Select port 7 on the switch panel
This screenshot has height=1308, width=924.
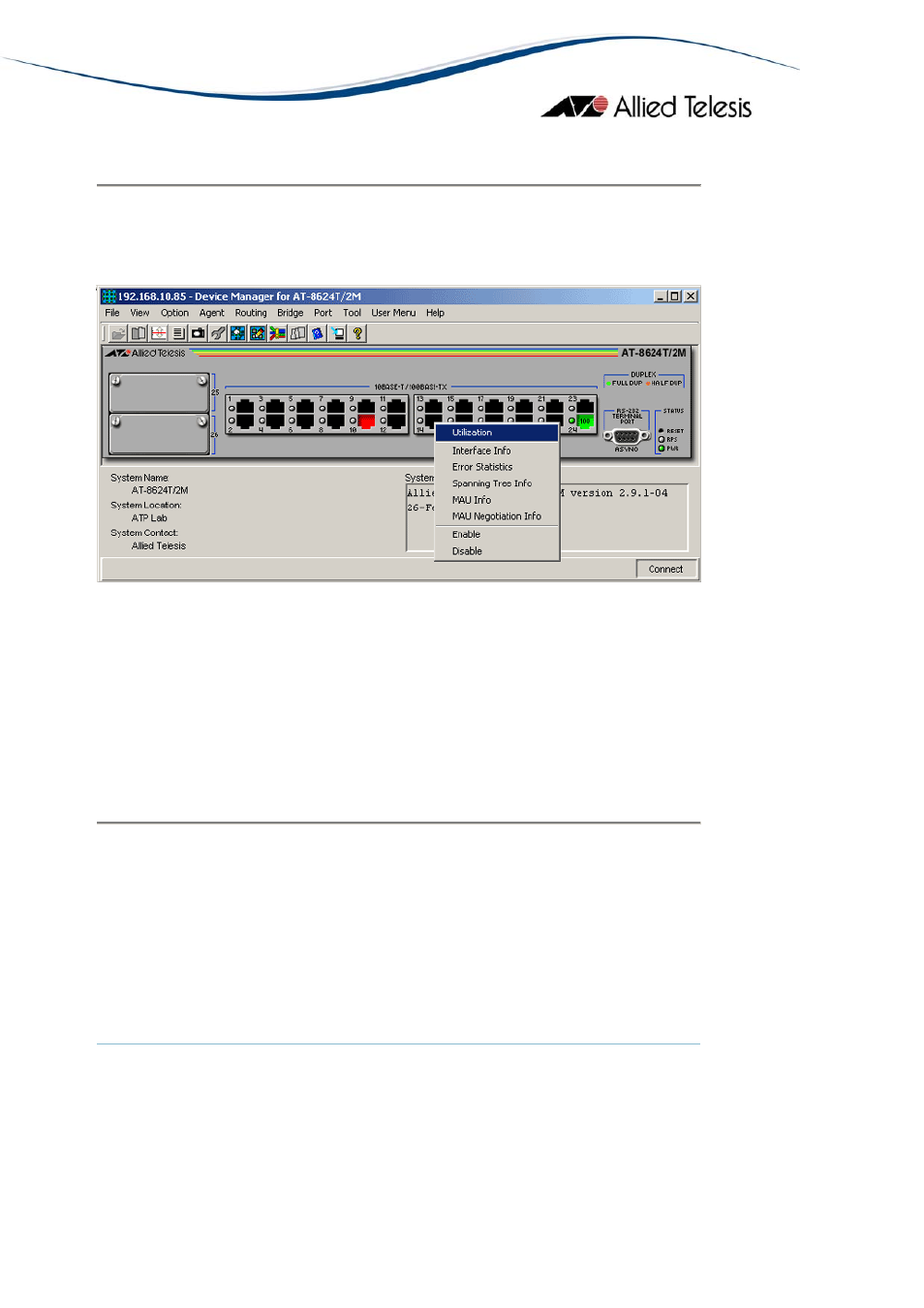[335, 407]
